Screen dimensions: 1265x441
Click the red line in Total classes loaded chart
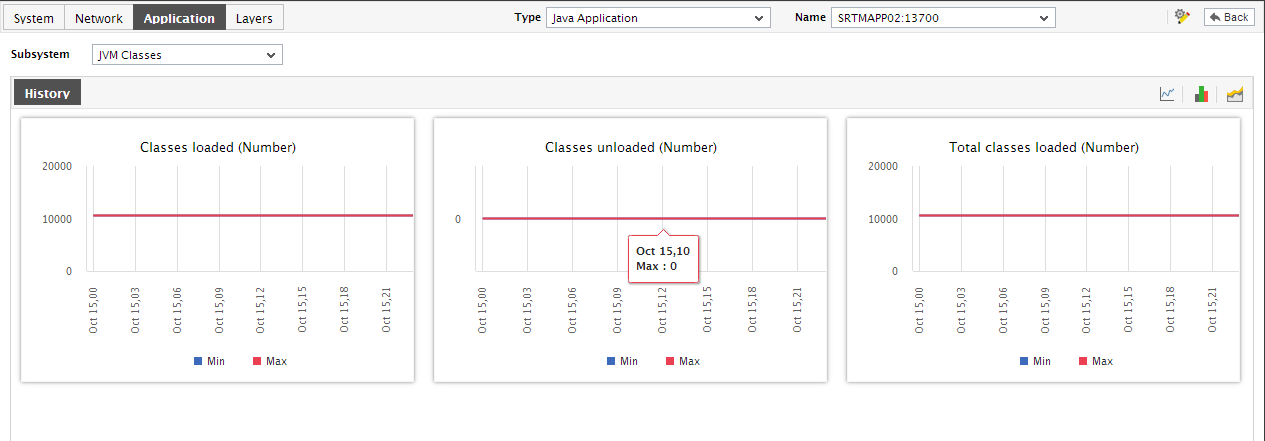[x=1078, y=215]
